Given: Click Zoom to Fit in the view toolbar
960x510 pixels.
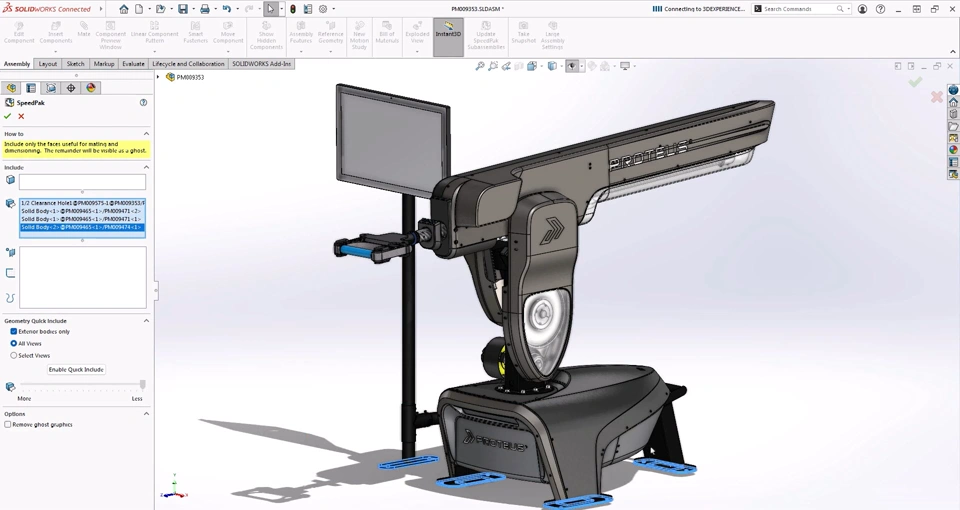Looking at the screenshot, I should coord(480,66).
